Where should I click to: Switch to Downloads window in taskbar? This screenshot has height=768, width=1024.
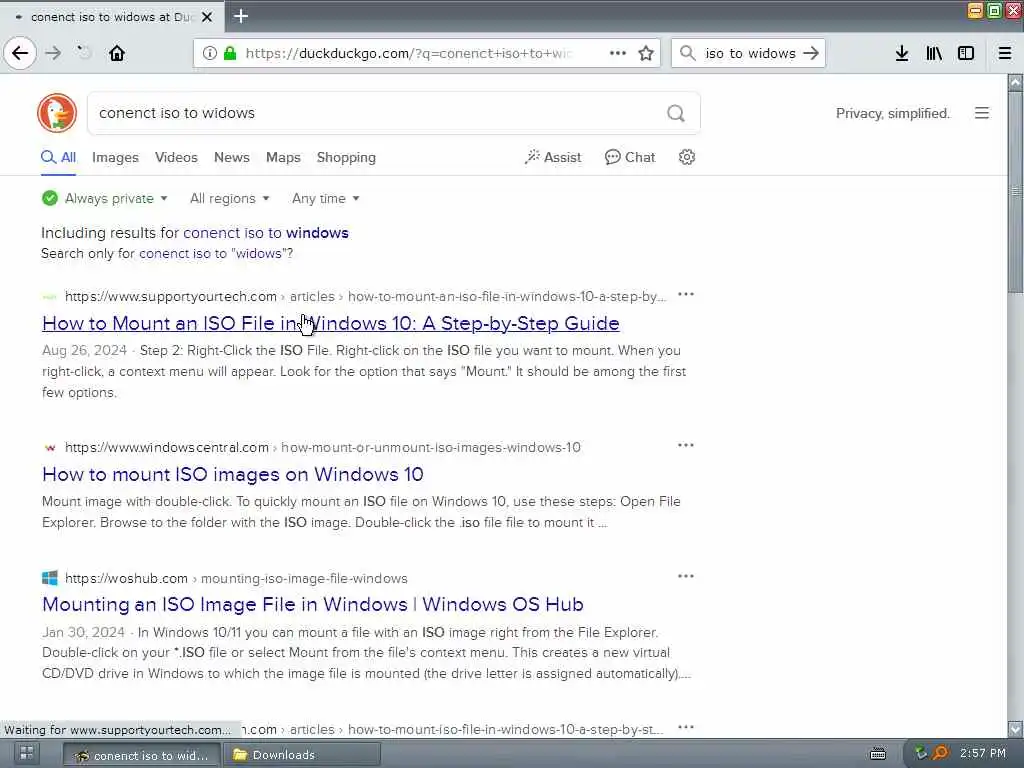(302, 755)
